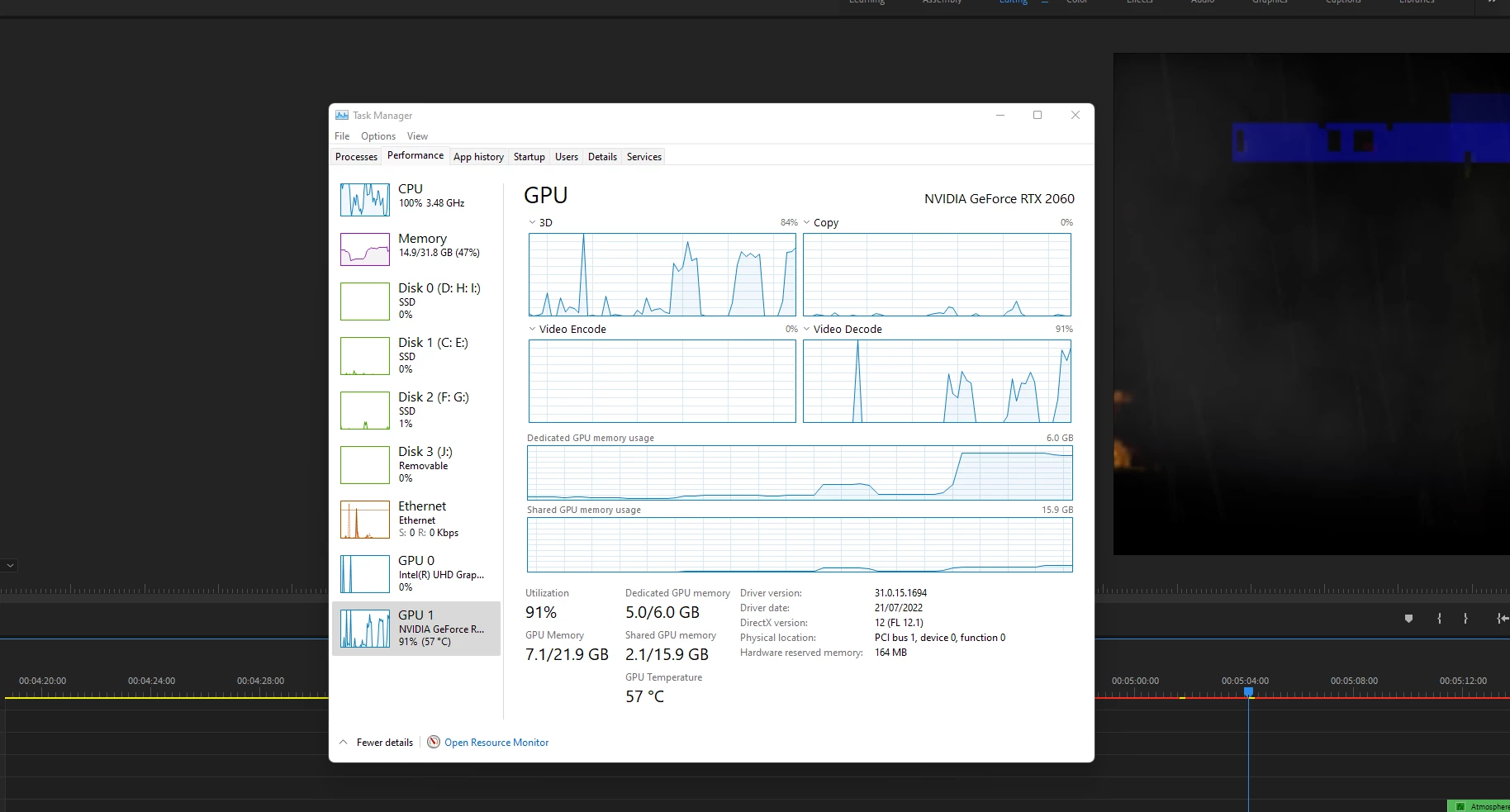The height and width of the screenshot is (812, 1510).
Task: Open the 3D engine graph dropdown
Action: [x=533, y=222]
